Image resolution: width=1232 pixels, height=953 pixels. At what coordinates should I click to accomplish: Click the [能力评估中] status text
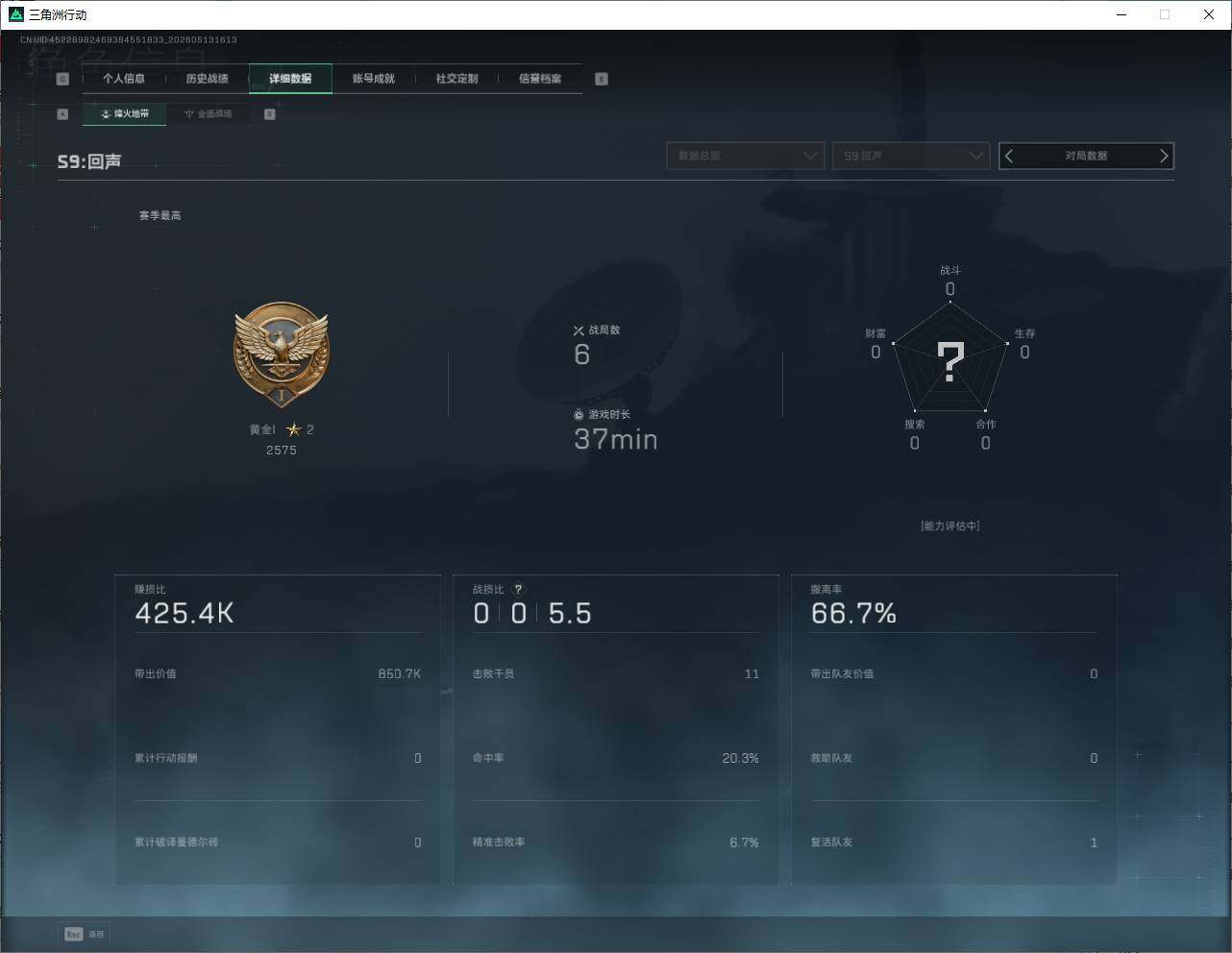(x=950, y=526)
